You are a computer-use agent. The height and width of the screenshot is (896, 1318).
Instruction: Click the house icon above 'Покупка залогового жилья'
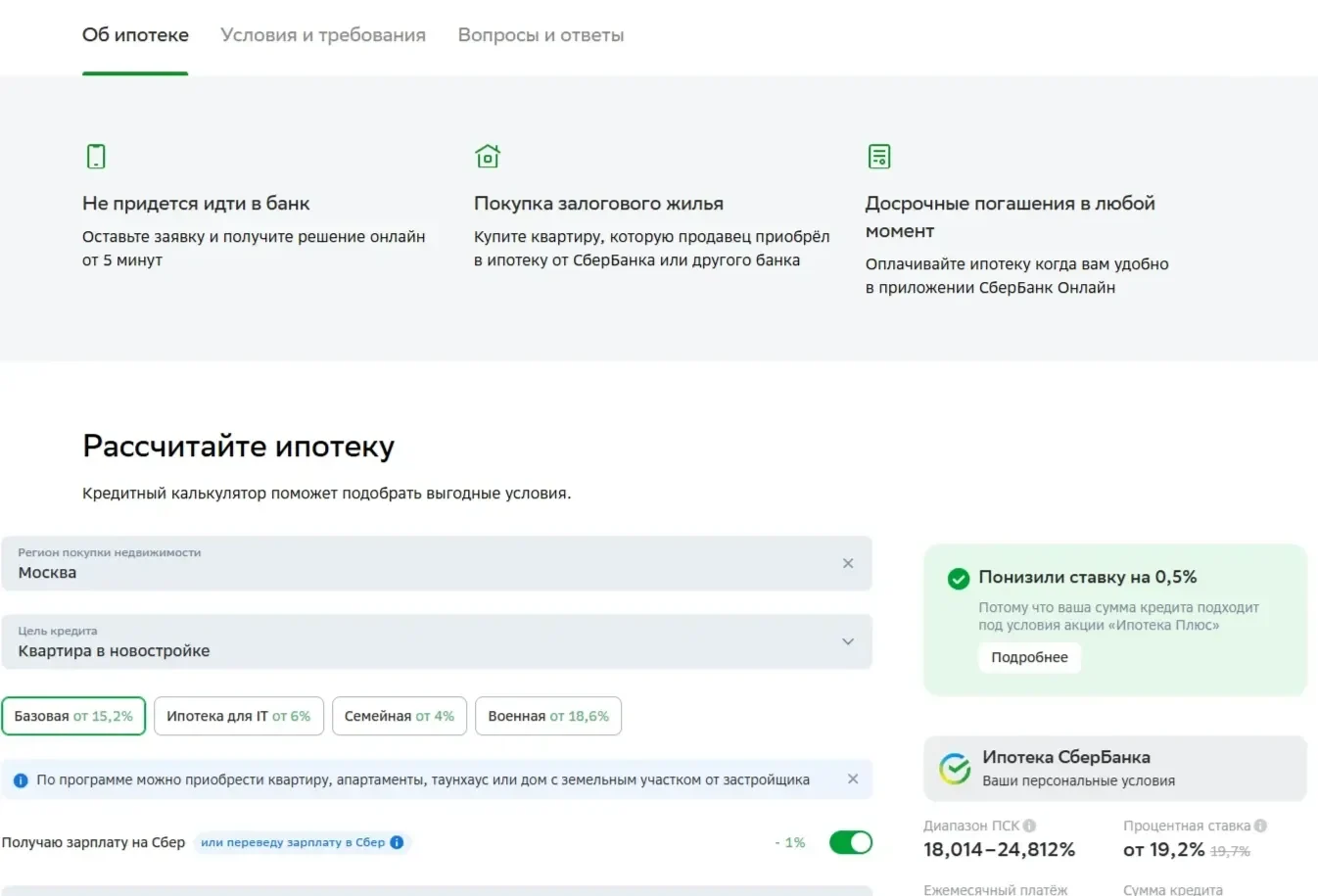488,156
